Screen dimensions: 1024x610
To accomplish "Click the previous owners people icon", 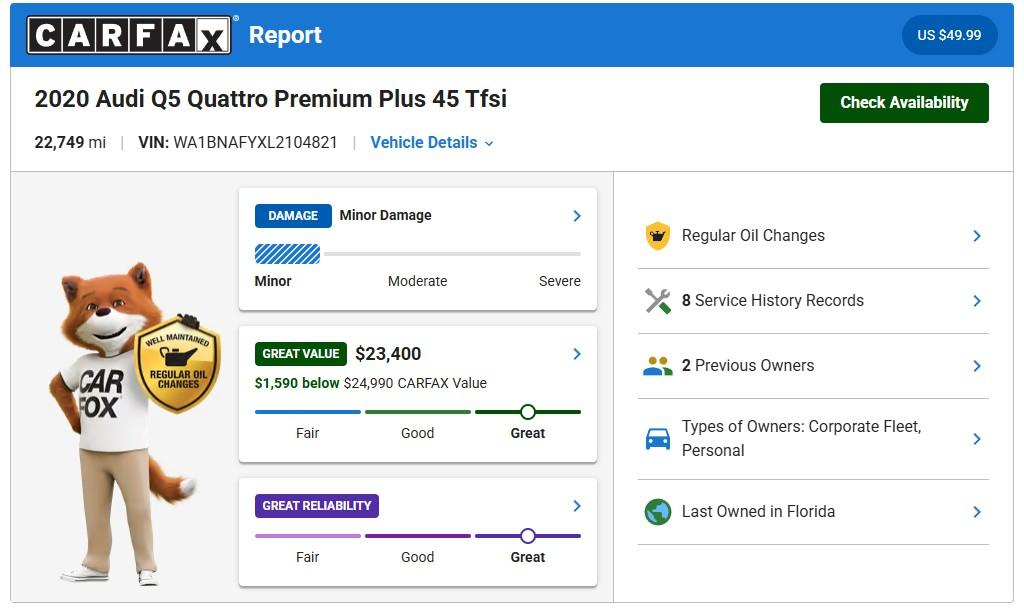I will pyautogui.click(x=658, y=366).
